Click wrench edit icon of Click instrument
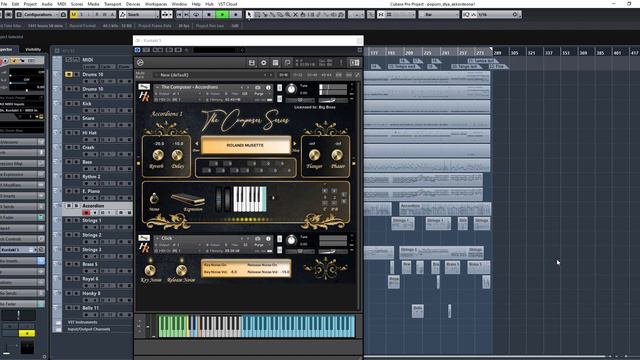This screenshot has width=640, height=360. tap(144, 238)
